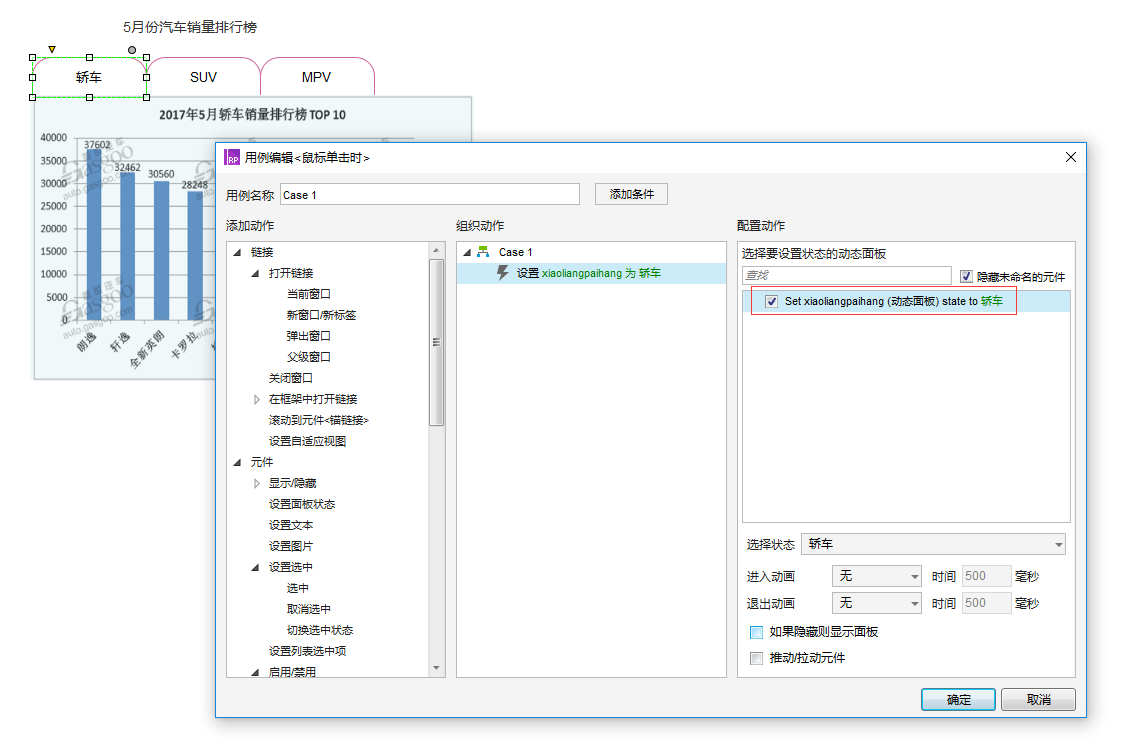Click action list scroll up arrow
This screenshot has height=749, width=1130.
pos(436,250)
